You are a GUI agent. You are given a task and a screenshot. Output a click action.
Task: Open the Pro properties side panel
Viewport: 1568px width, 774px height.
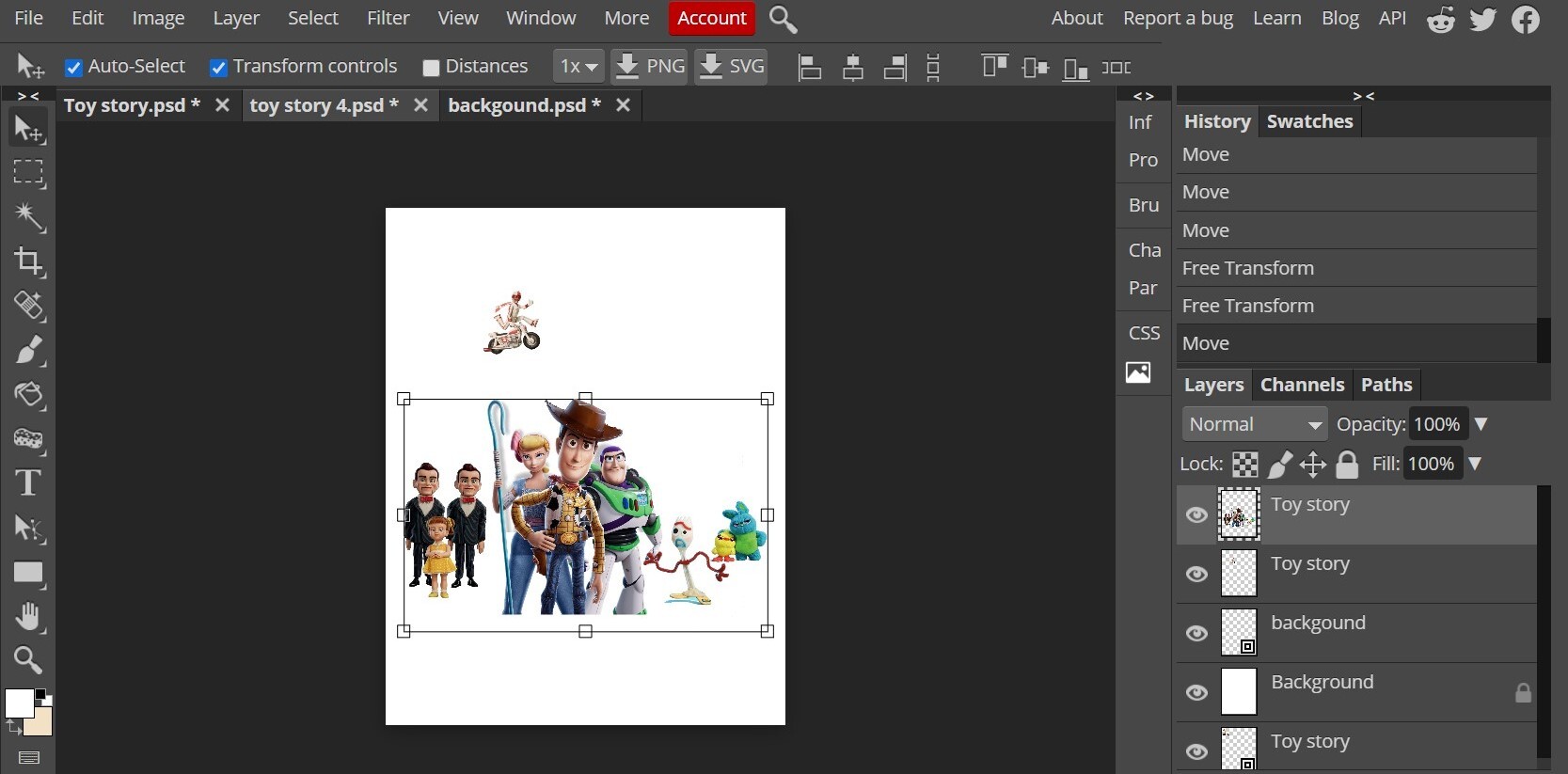[x=1143, y=160]
